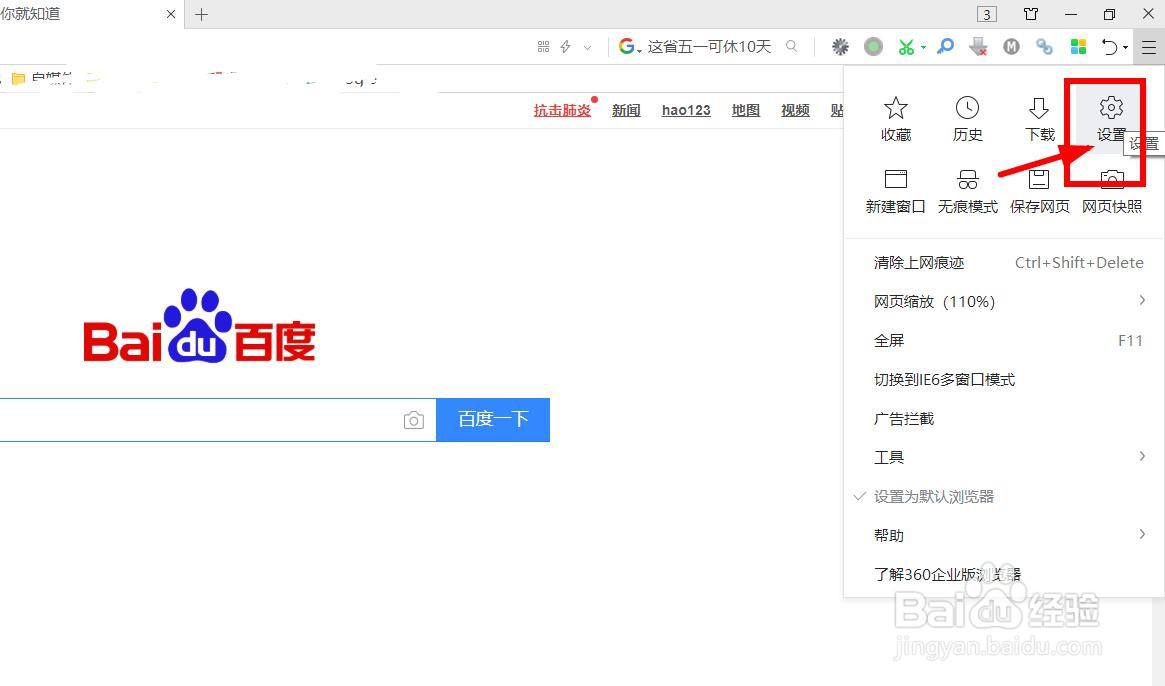Click the blue chain link extension icon

[1045, 47]
